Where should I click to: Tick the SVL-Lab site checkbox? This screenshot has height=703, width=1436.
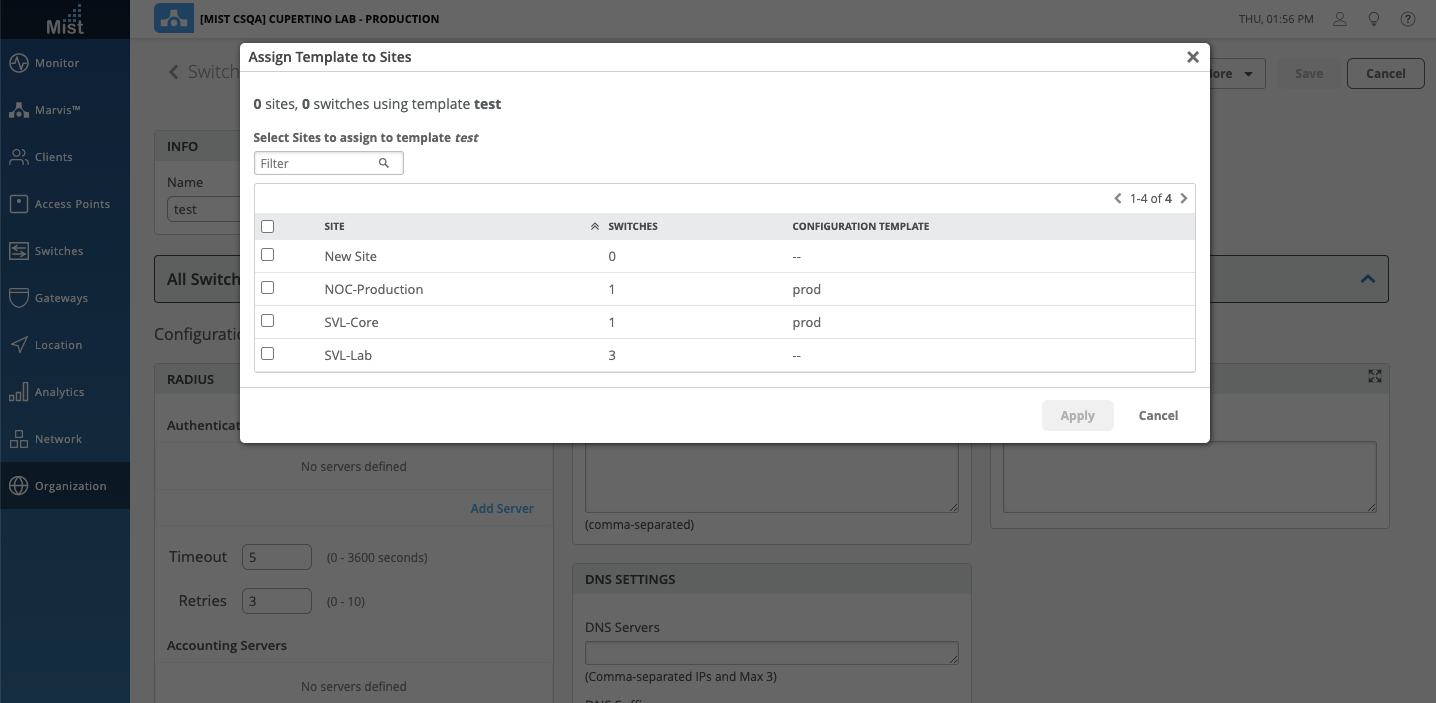[x=267, y=354]
